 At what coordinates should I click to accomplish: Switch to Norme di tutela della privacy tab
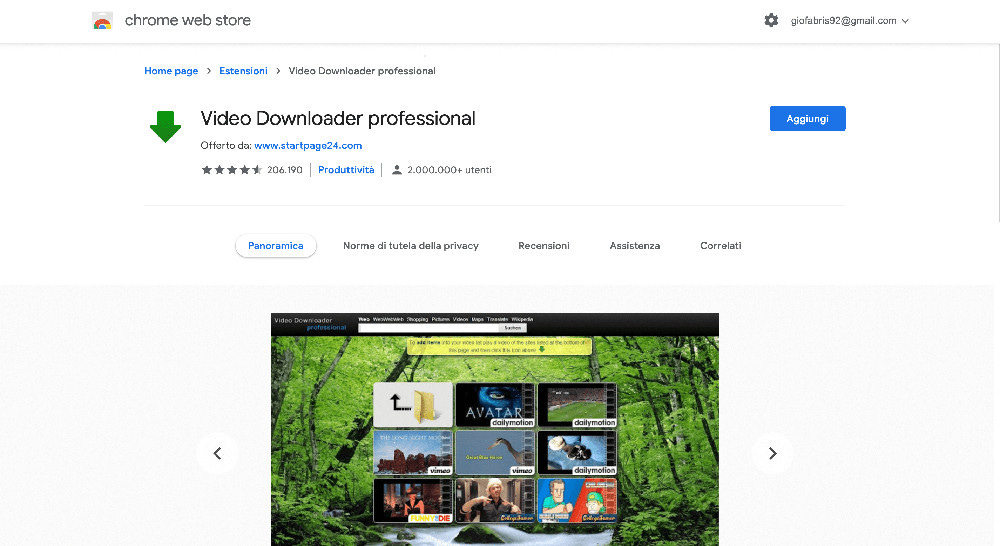pos(411,246)
